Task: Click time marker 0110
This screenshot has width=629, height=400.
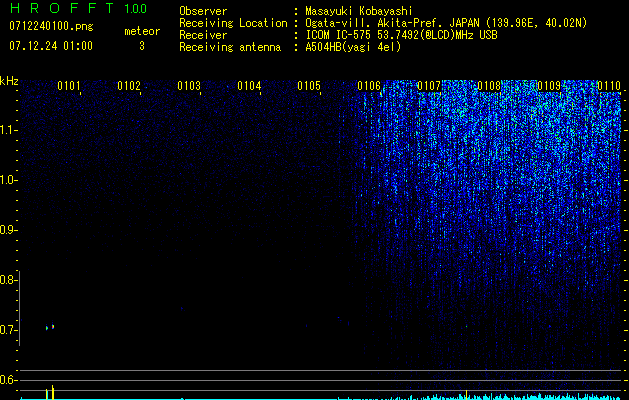Action: coord(609,86)
